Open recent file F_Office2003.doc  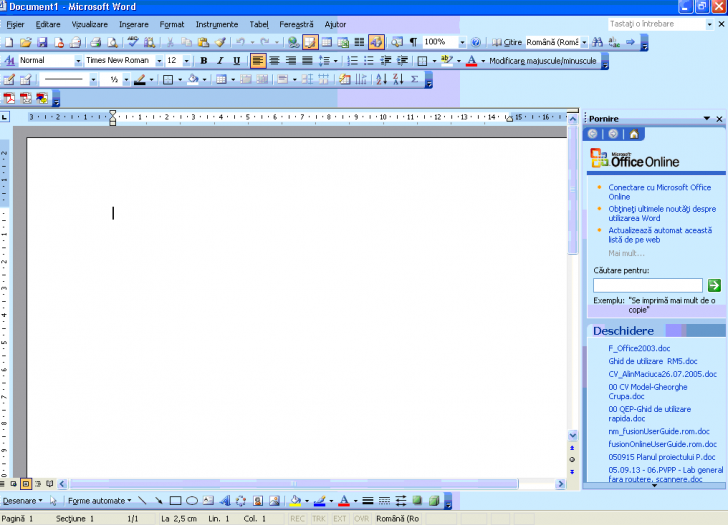[639, 348]
